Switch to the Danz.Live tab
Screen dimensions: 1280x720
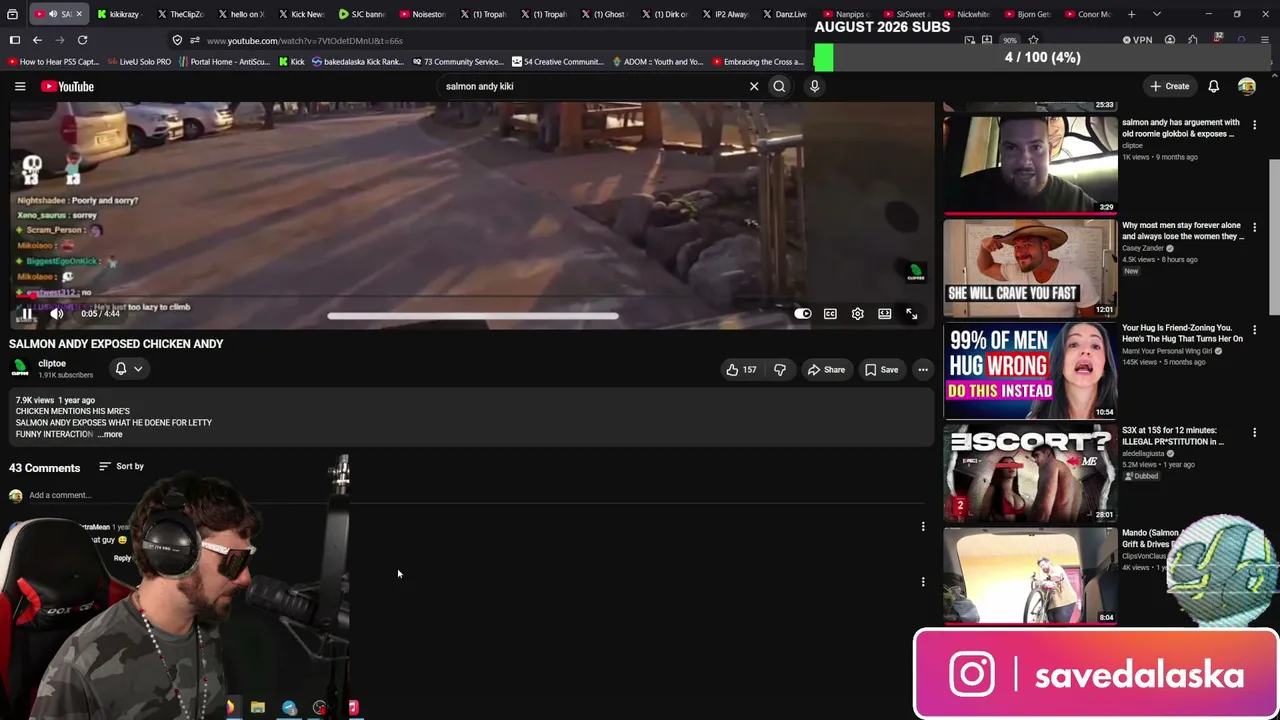pyautogui.click(x=785, y=14)
